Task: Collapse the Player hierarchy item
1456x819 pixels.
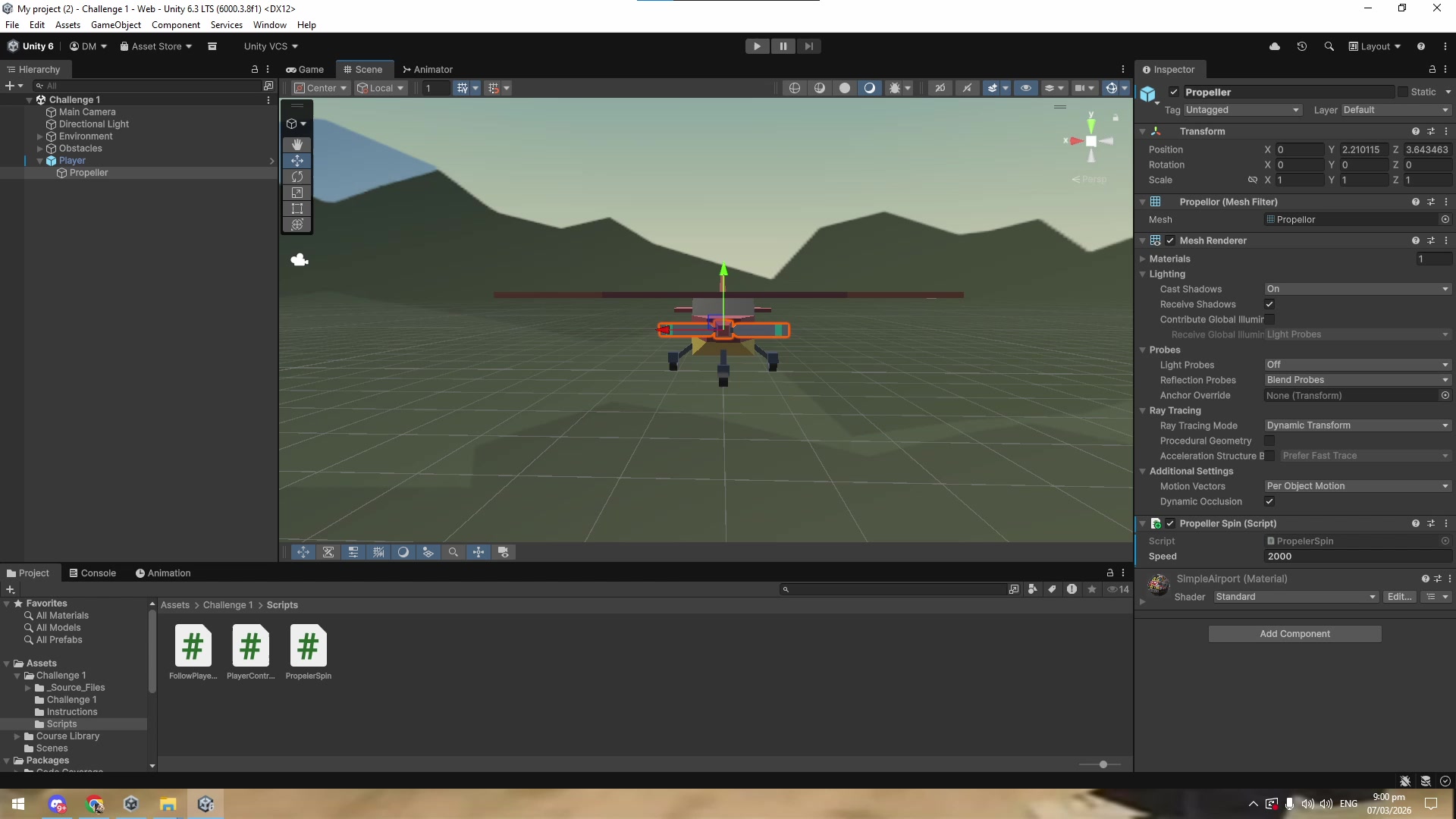Action: (x=40, y=161)
